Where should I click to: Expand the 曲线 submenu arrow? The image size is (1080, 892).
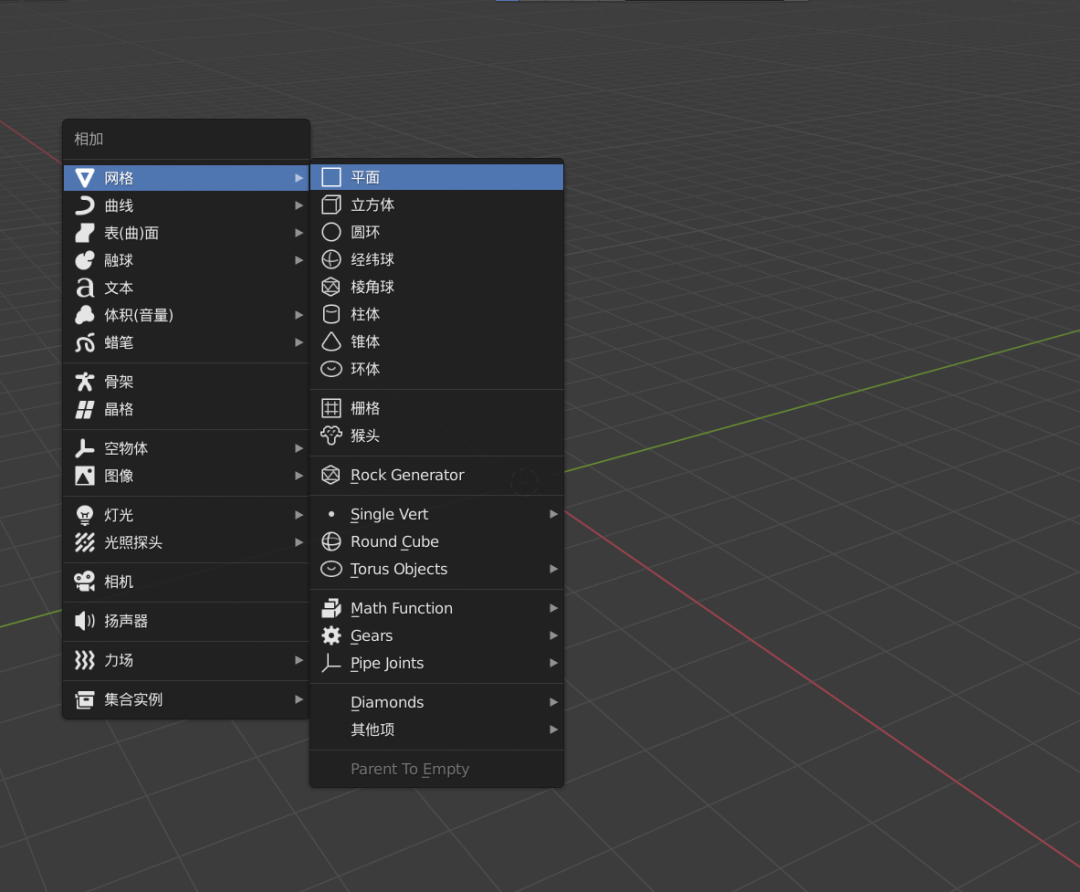click(299, 205)
